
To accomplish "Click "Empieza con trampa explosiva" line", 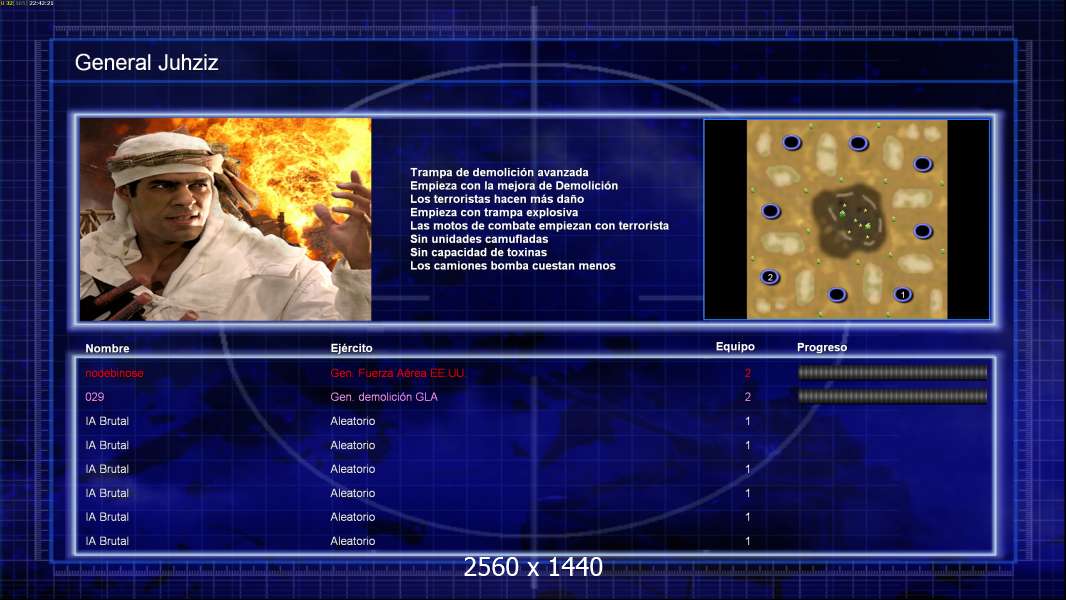I will [x=494, y=212].
